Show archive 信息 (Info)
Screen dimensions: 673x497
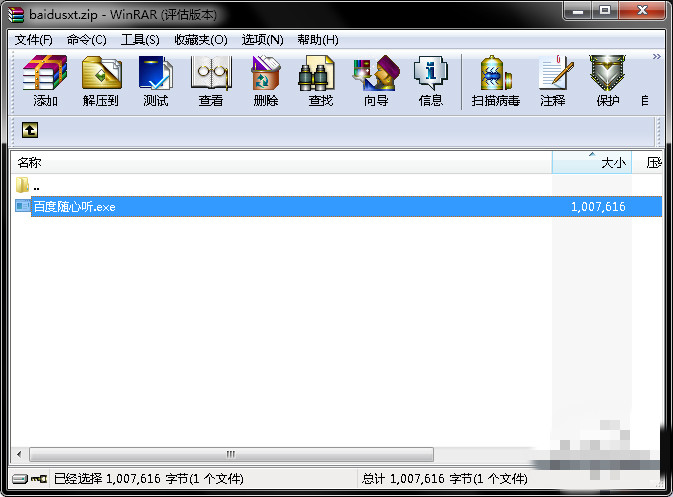[431, 81]
